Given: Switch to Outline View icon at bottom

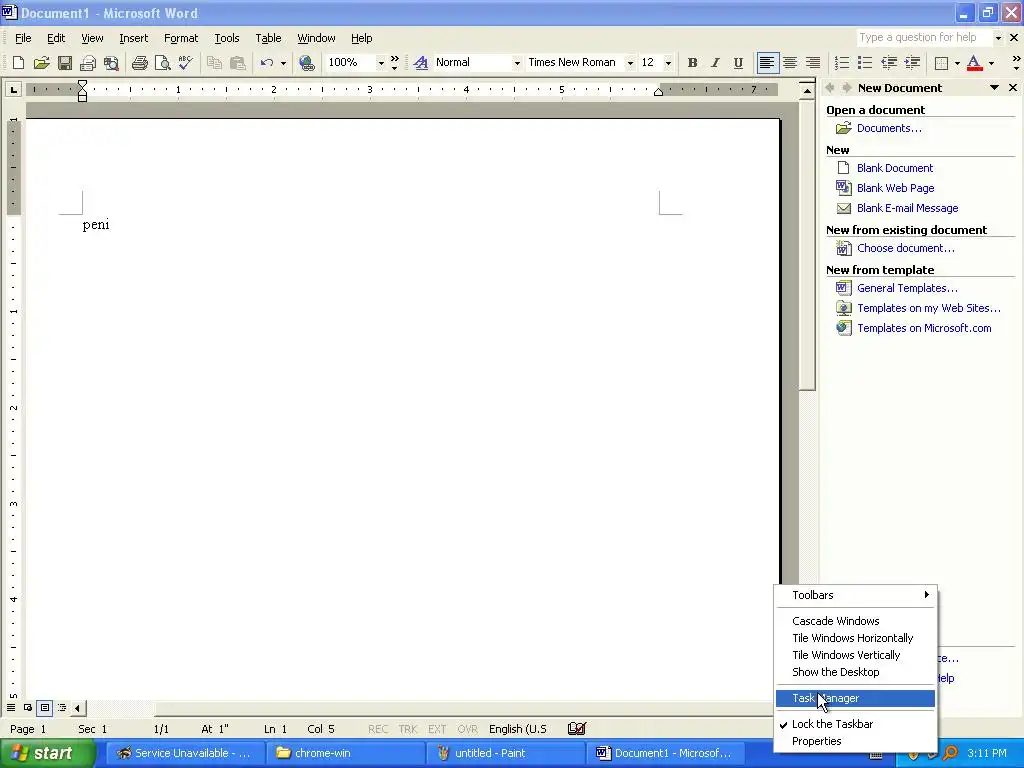Looking at the screenshot, I should click(x=62, y=707).
